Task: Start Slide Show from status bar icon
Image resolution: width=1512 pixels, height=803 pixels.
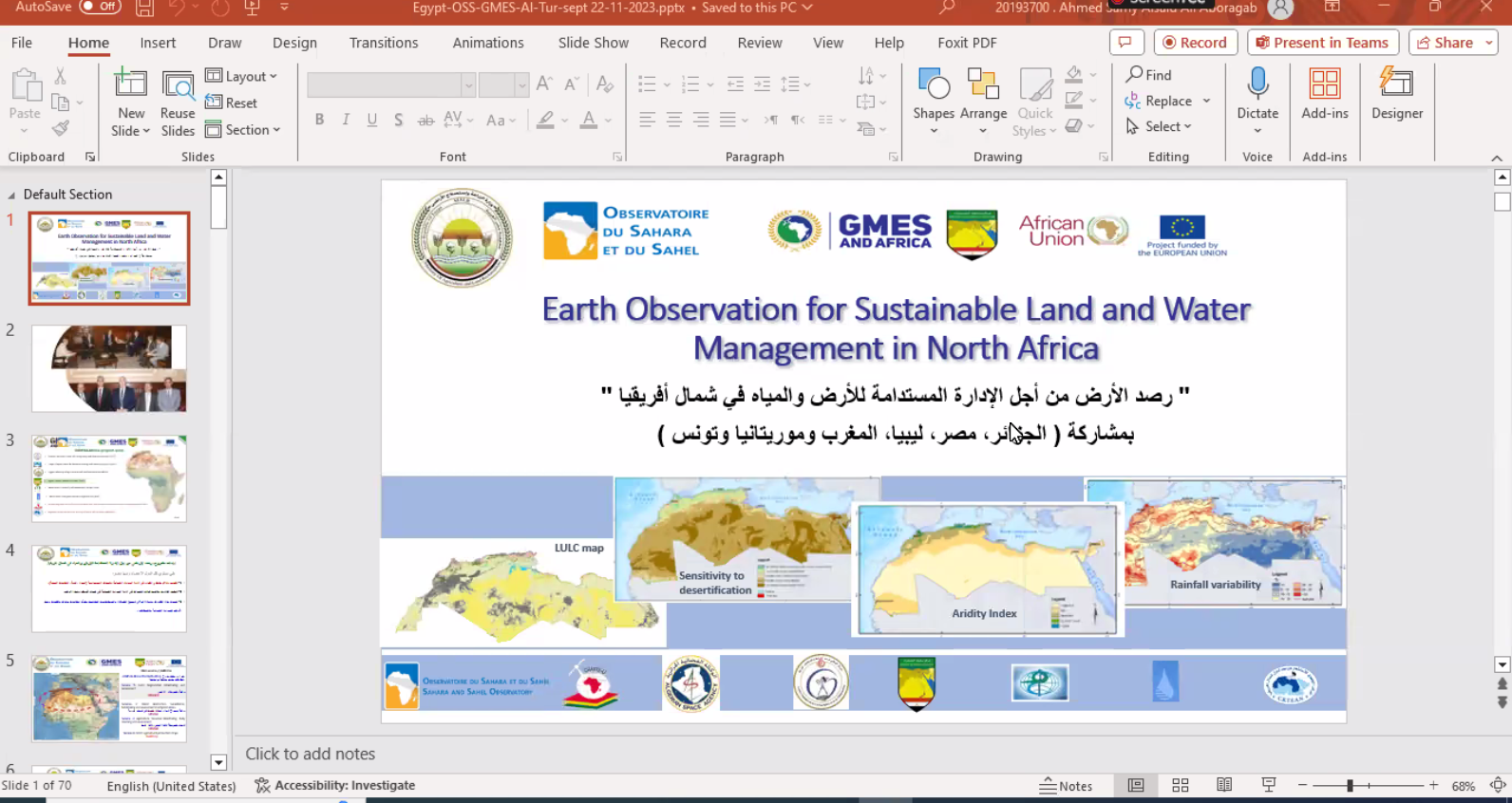Action: [x=1268, y=785]
